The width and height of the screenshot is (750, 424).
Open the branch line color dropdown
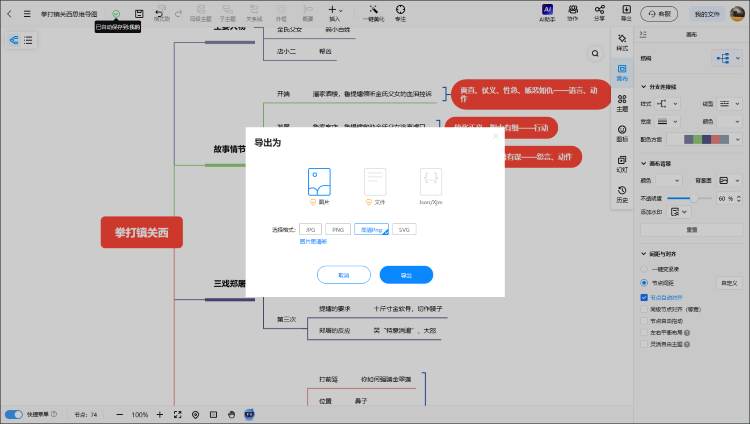pyautogui.click(x=730, y=122)
